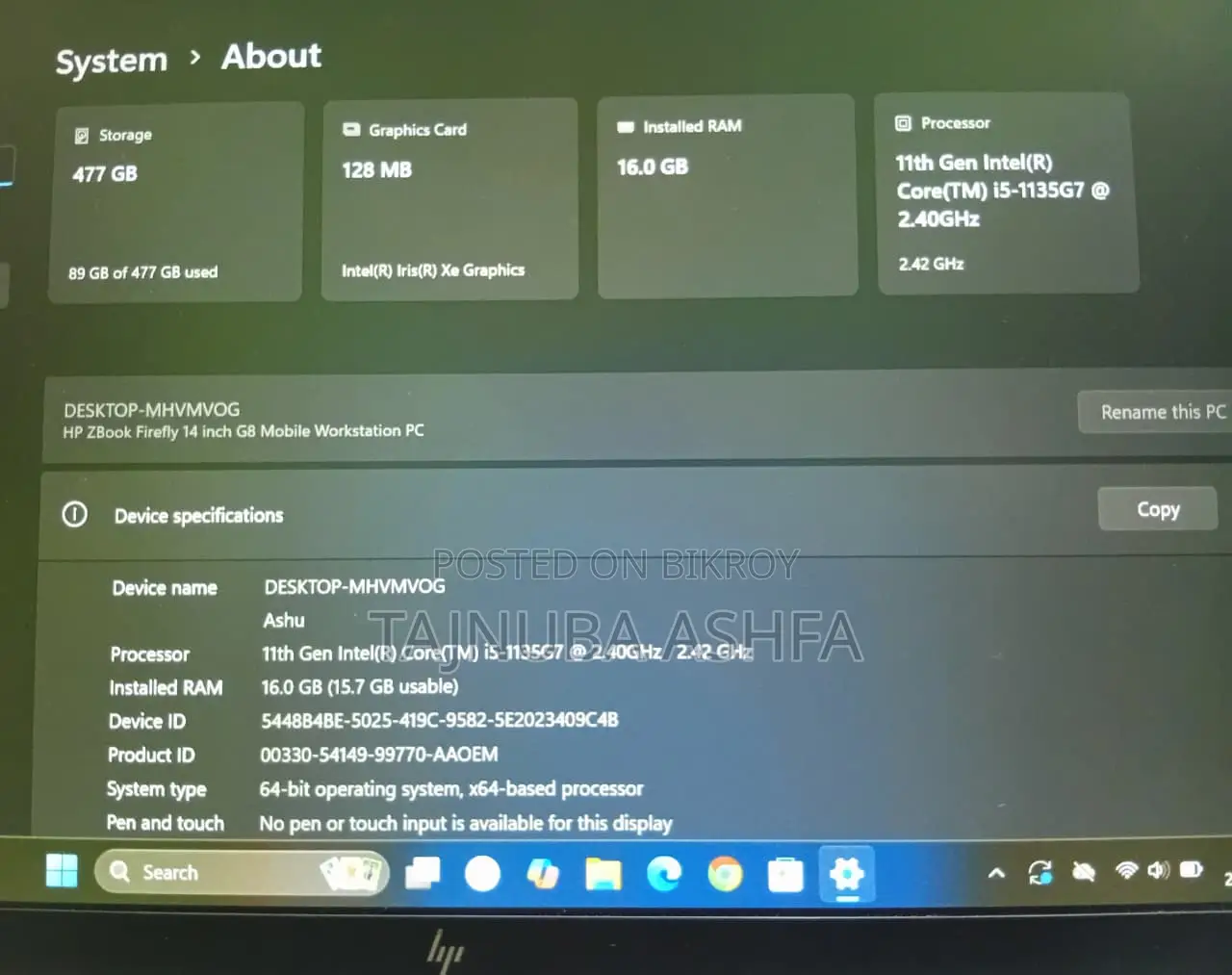Click the battery tray icon
Screen dimensions: 1232x975
(1192, 869)
